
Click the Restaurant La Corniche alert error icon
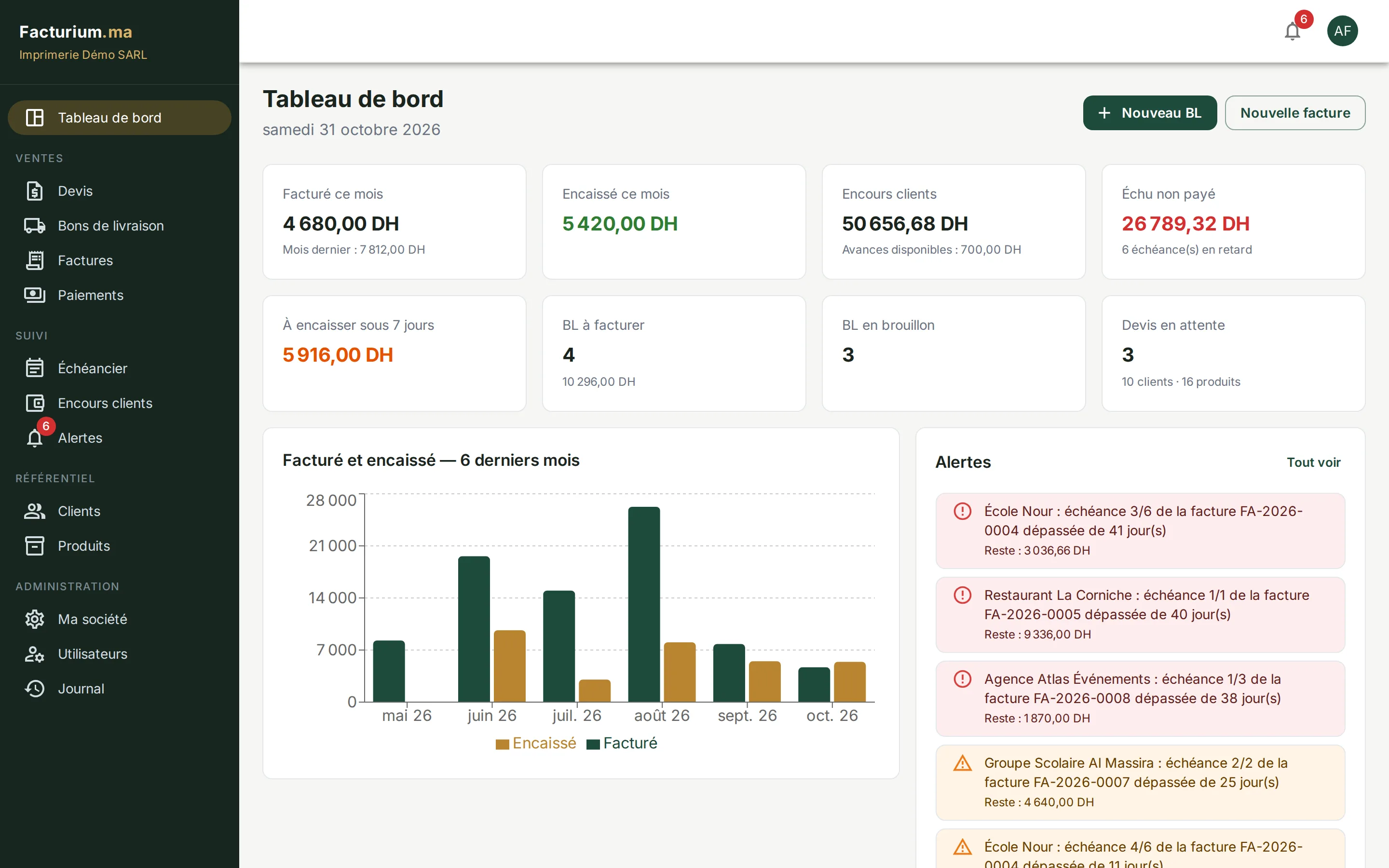(962, 595)
